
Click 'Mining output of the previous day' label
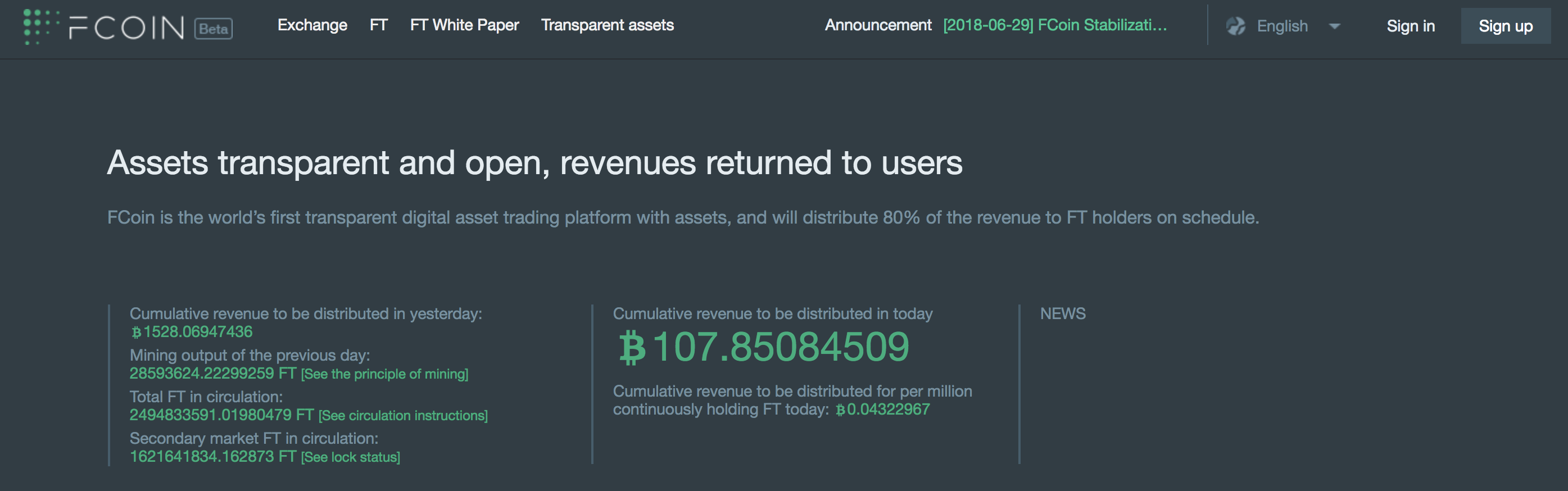[x=250, y=355]
